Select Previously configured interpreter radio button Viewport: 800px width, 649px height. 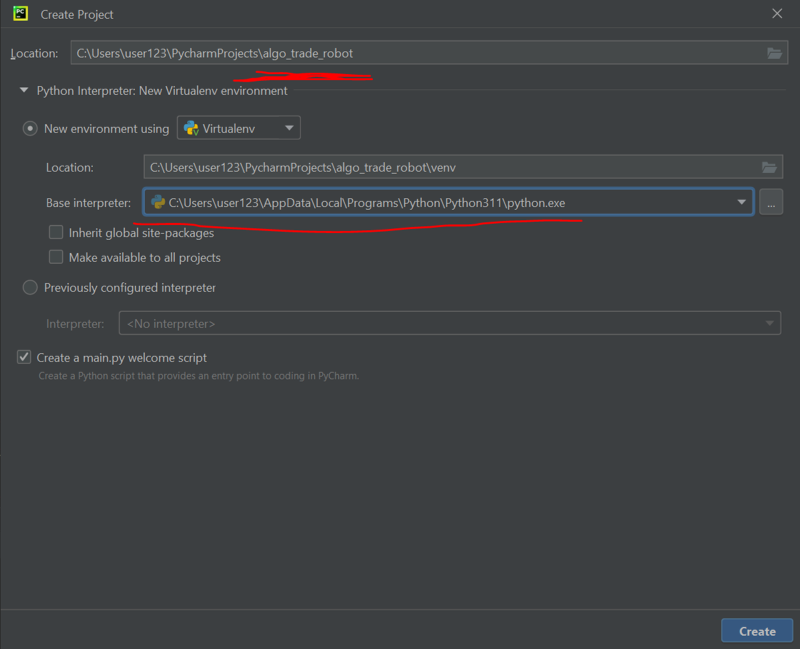[30, 288]
